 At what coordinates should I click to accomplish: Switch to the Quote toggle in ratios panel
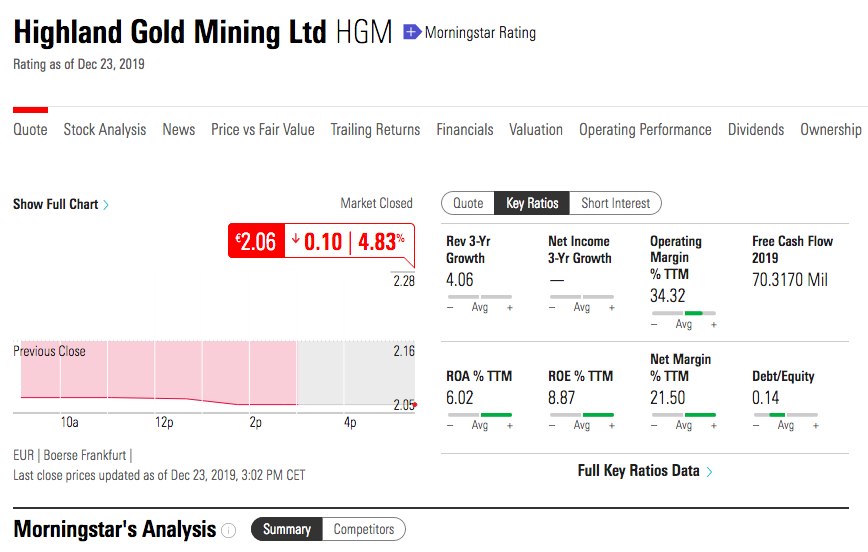tap(468, 203)
